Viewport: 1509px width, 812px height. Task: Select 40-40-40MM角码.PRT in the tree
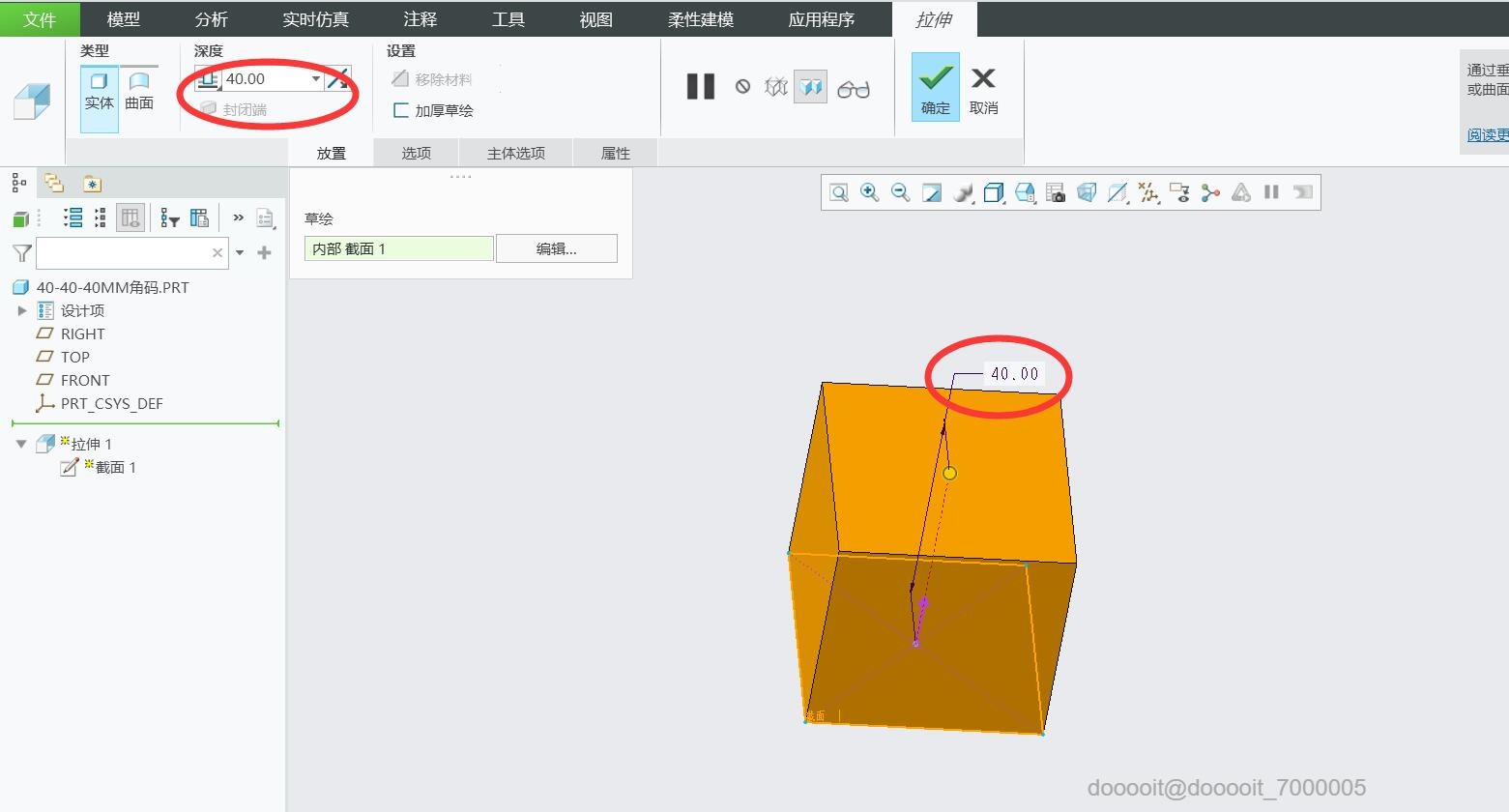click(x=112, y=287)
